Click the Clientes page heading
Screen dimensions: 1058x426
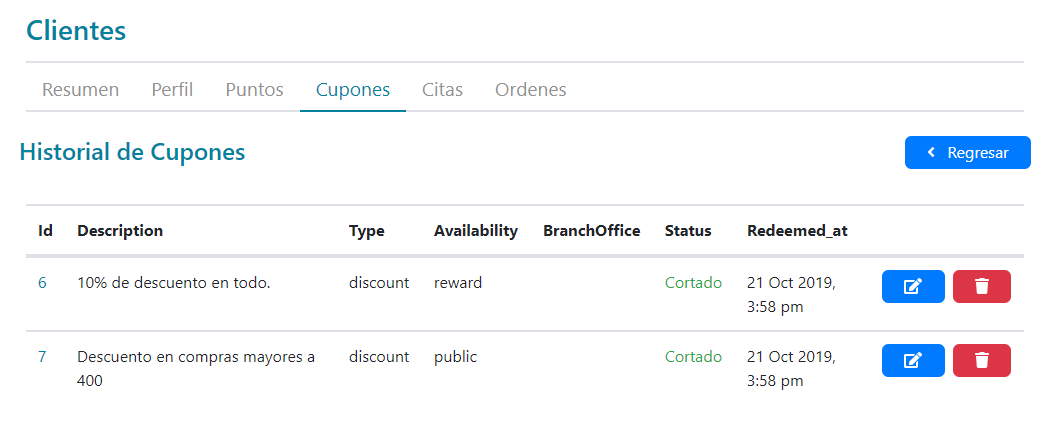point(76,31)
